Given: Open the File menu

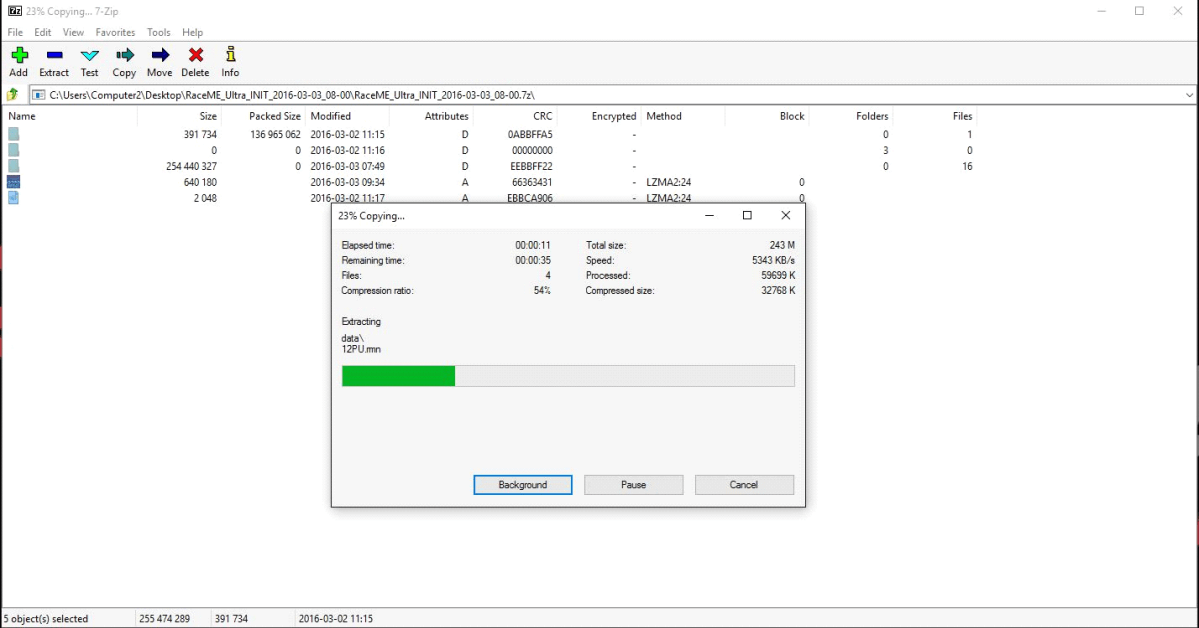Looking at the screenshot, I should point(15,33).
